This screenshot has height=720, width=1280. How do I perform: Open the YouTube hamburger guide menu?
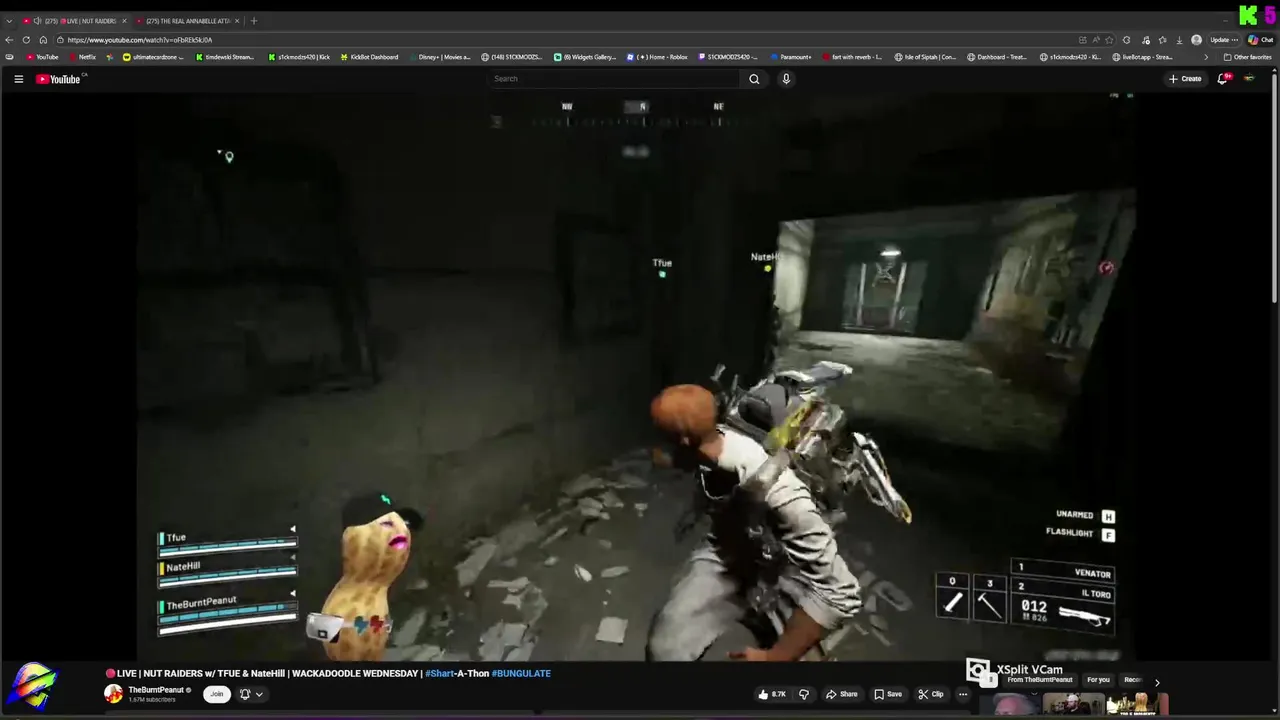coord(18,79)
